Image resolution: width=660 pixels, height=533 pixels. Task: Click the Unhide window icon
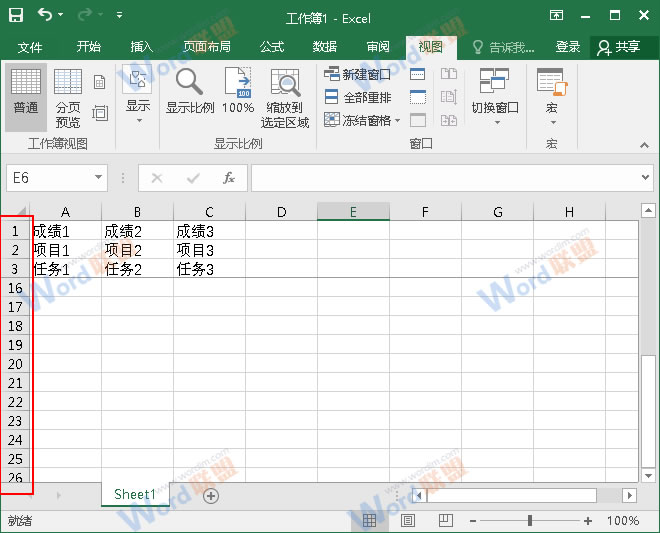tap(418, 120)
